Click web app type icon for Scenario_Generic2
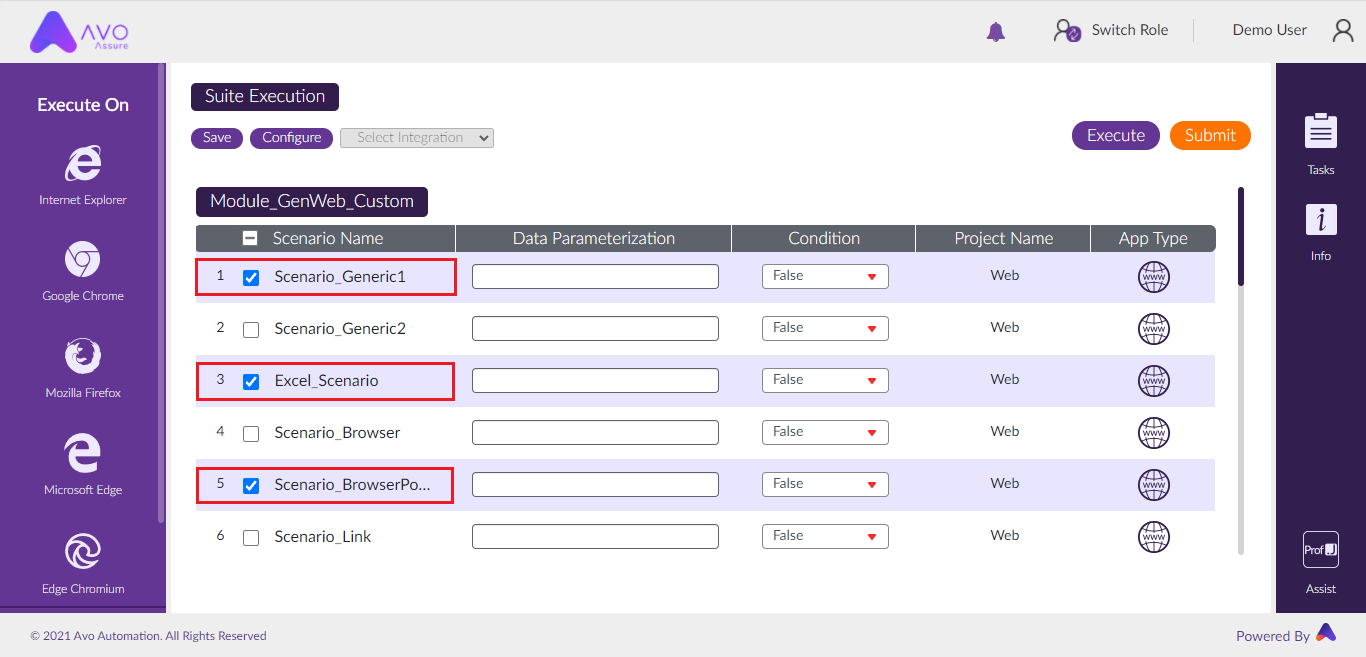This screenshot has height=657, width=1366. click(x=1154, y=329)
